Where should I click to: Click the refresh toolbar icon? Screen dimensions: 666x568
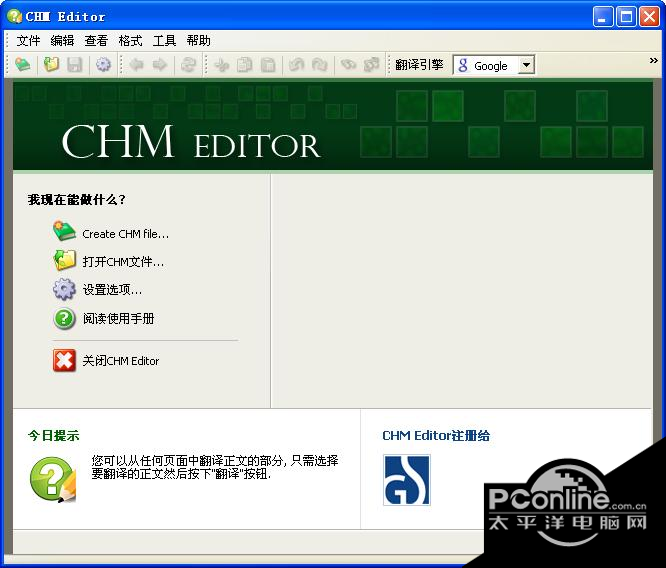(x=188, y=65)
